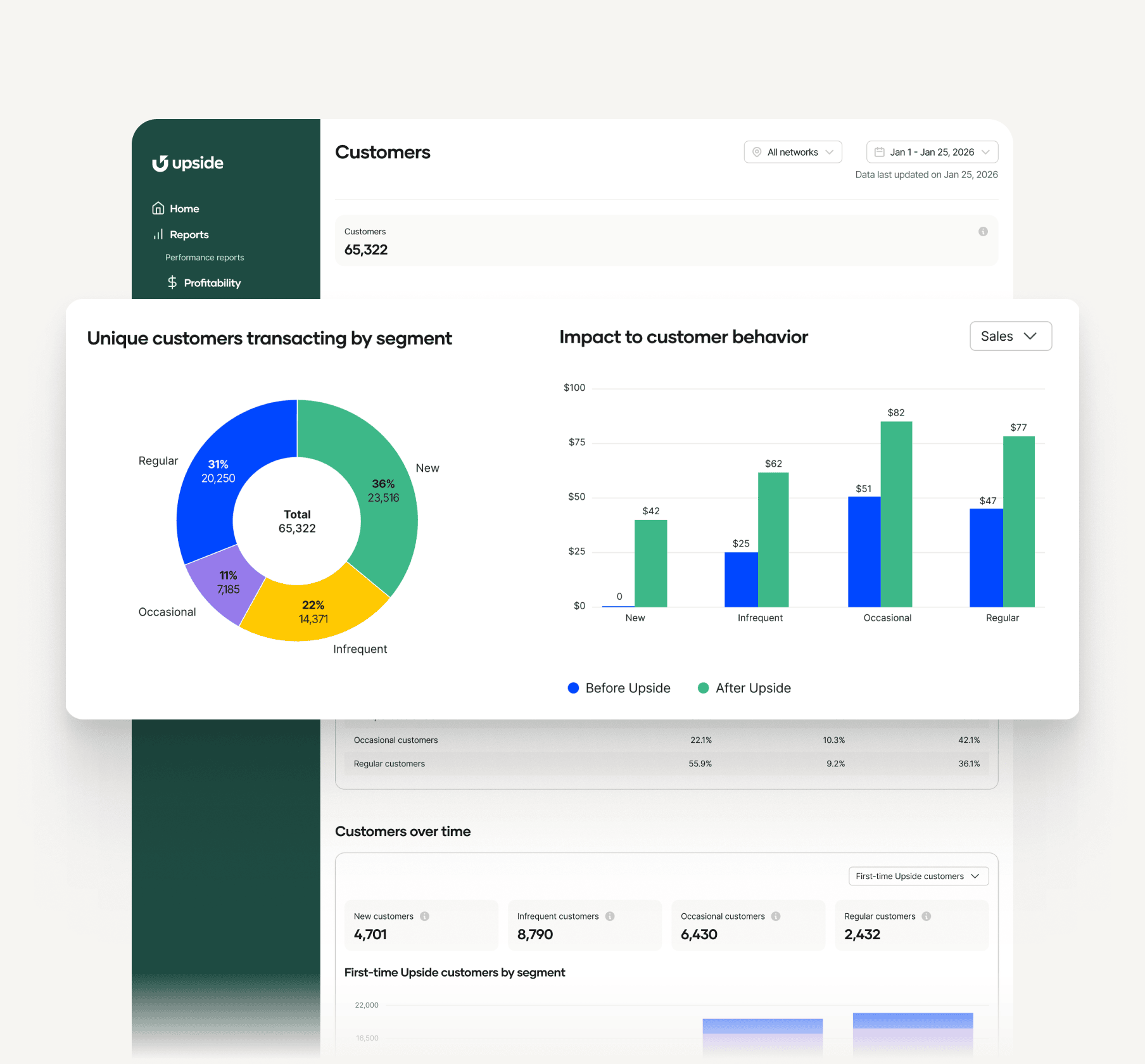Click the info icon on the Customers total card
This screenshot has width=1145, height=1064.
[x=983, y=232]
